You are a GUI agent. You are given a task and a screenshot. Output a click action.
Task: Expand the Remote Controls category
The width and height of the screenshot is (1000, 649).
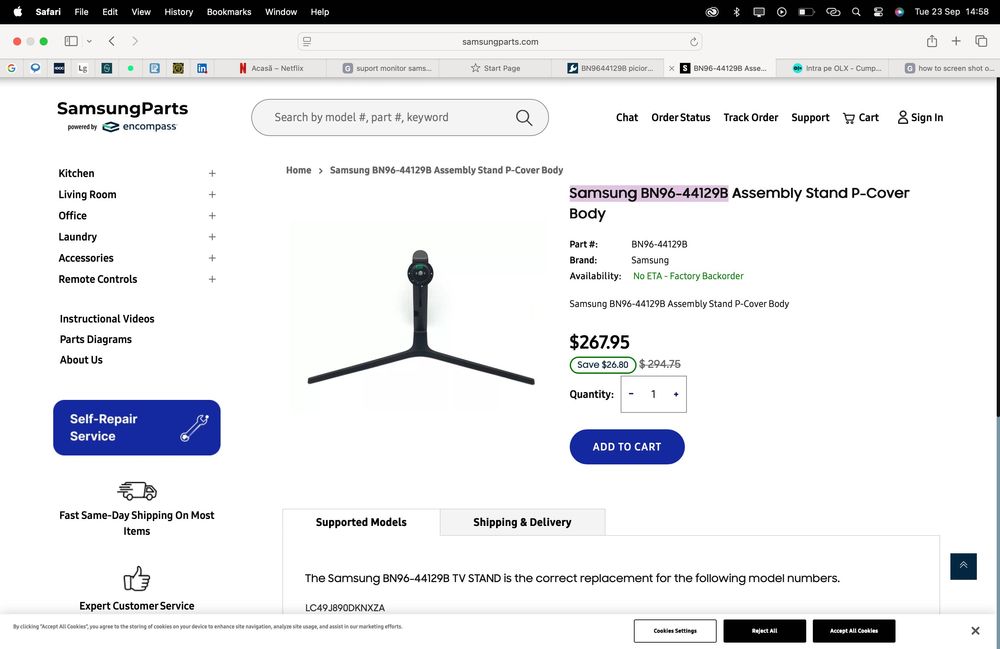coord(212,280)
